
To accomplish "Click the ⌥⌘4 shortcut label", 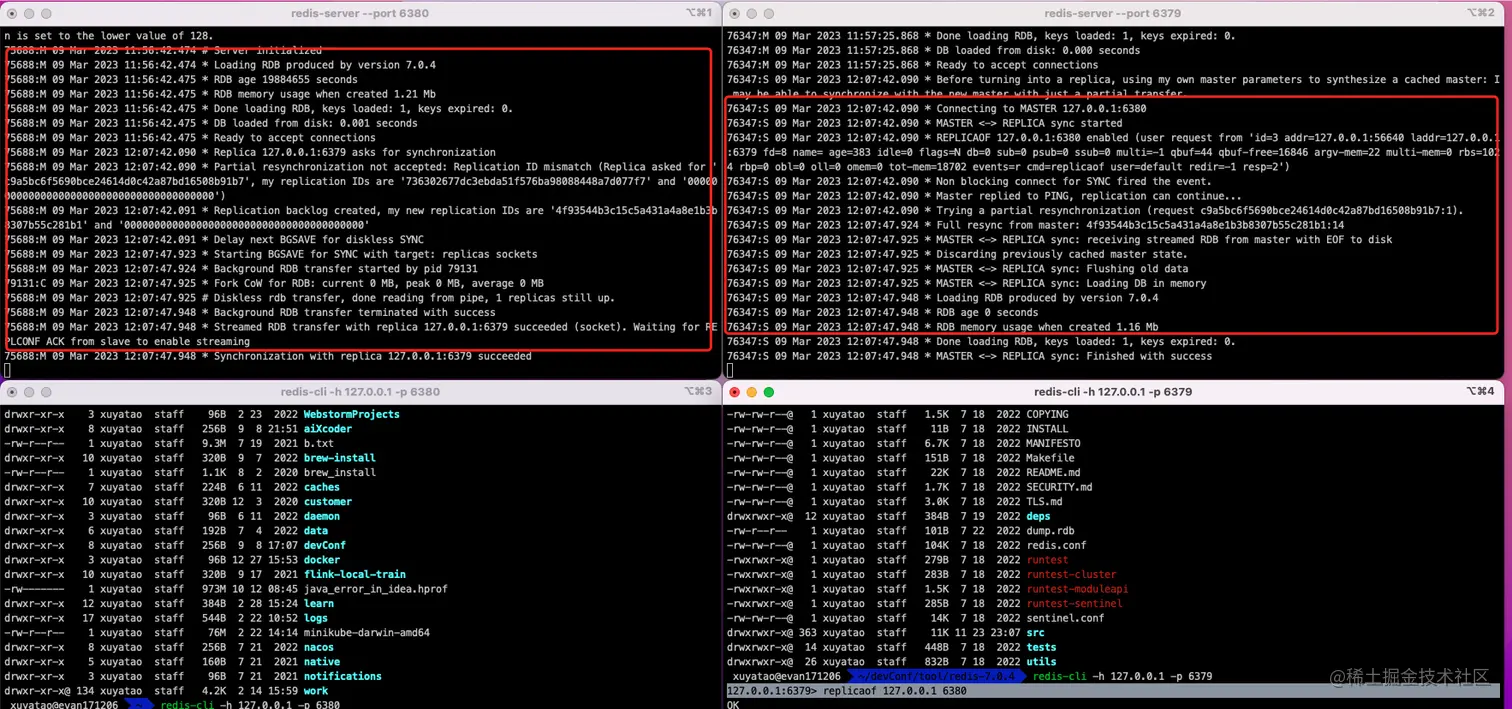I will (1480, 392).
